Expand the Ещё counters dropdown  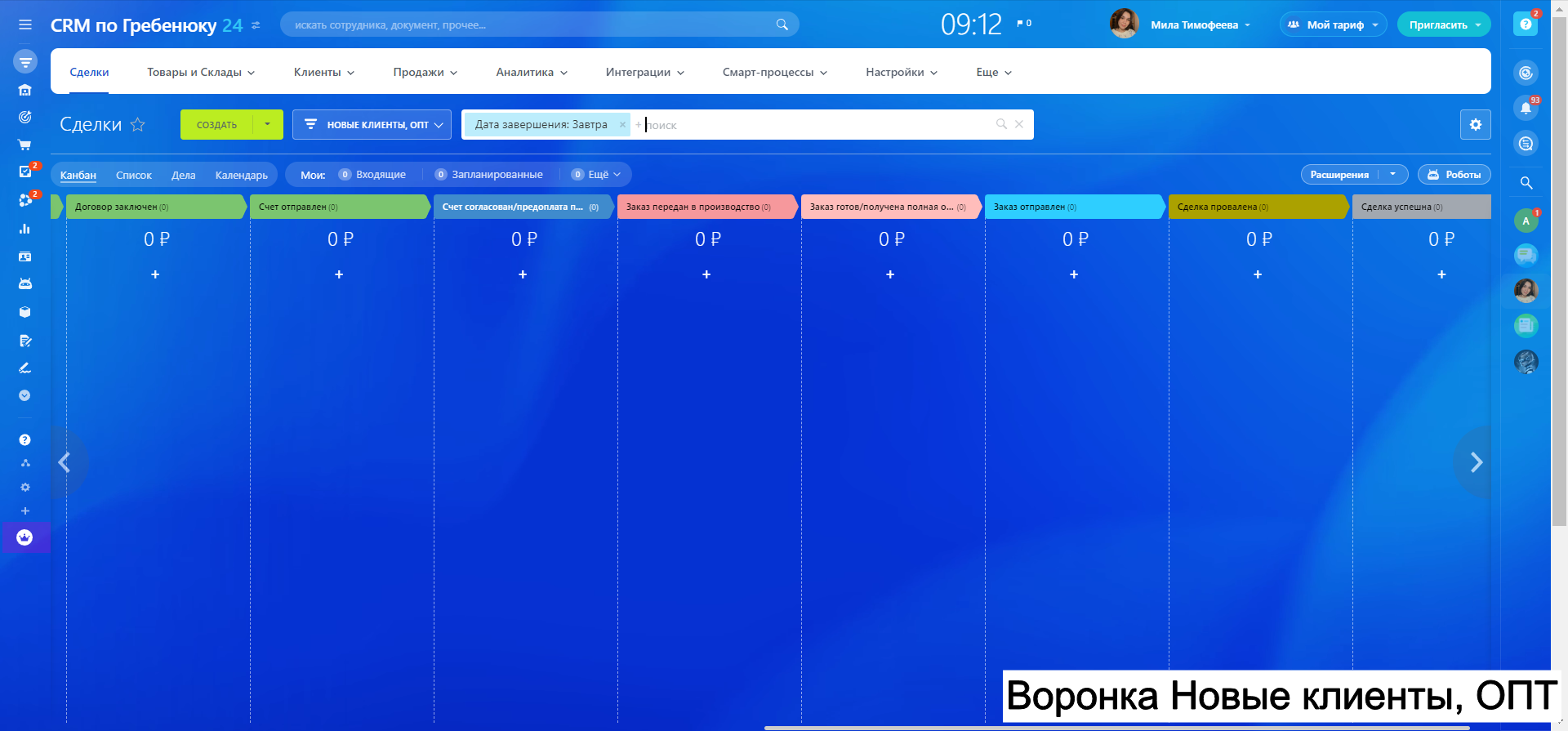coord(596,174)
